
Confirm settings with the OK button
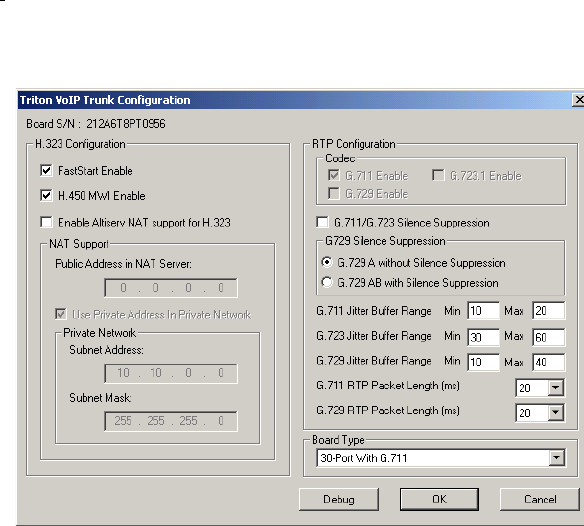[439, 499]
